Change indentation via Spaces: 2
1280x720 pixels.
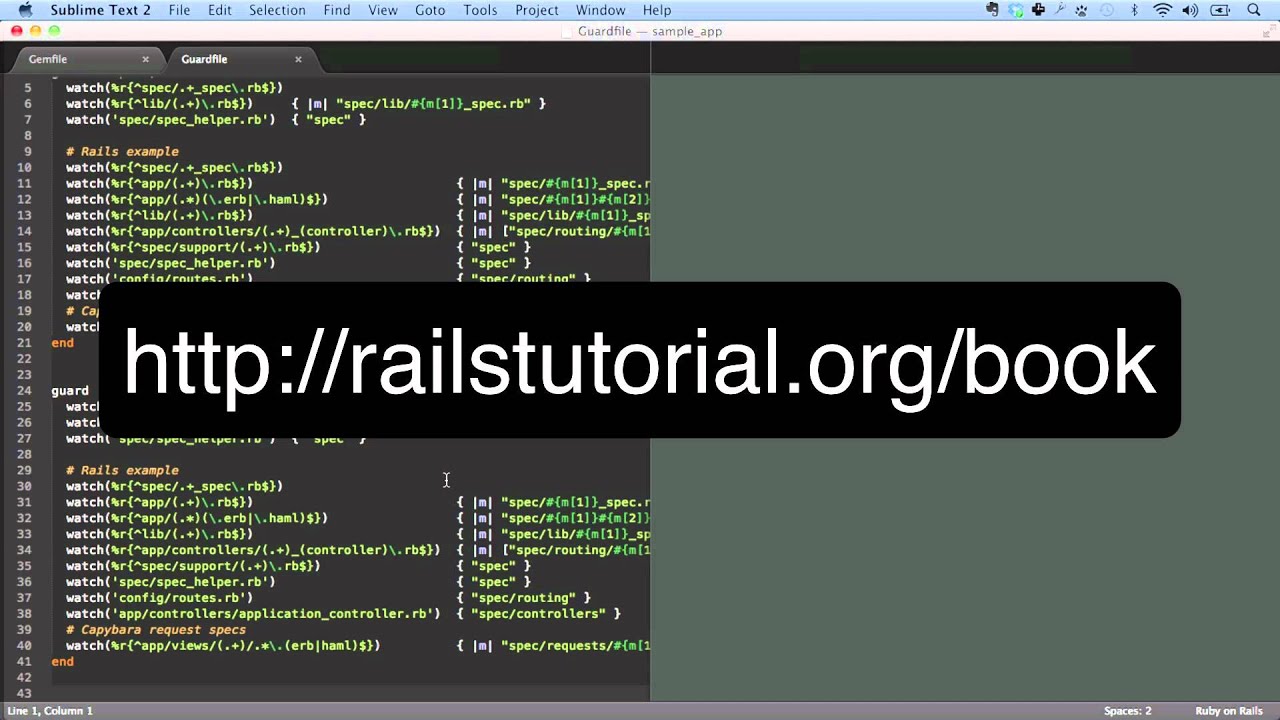(x=1127, y=711)
